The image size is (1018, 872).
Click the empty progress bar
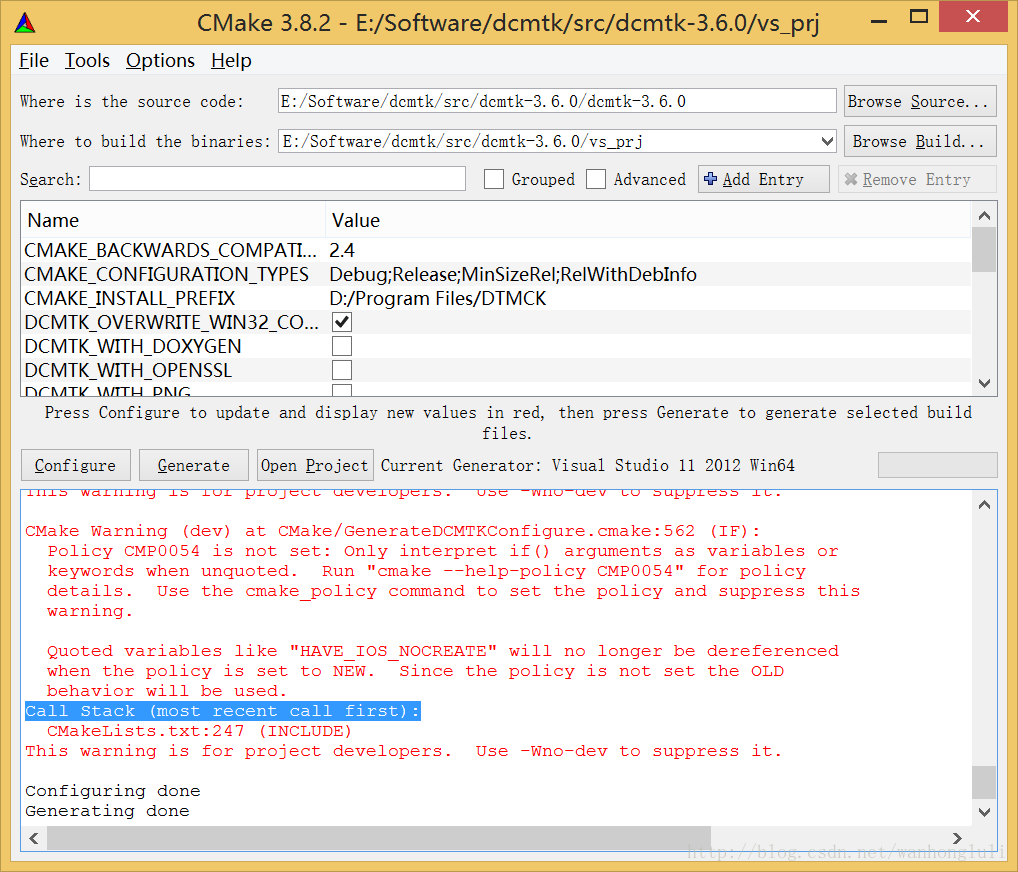click(937, 465)
